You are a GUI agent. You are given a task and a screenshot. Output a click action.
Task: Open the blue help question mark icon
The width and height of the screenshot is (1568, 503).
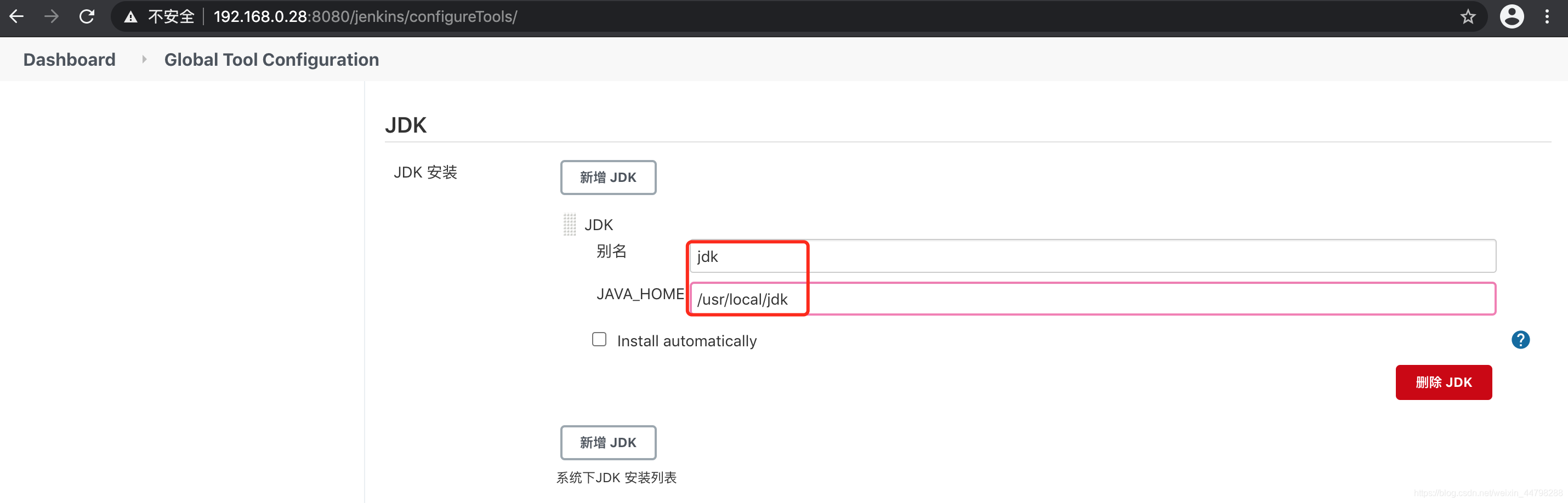coord(1520,339)
